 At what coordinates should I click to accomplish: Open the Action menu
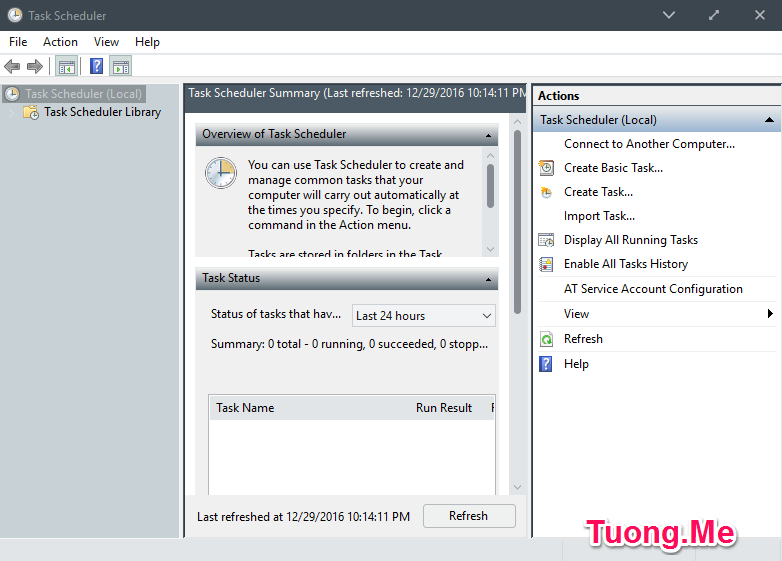click(60, 42)
